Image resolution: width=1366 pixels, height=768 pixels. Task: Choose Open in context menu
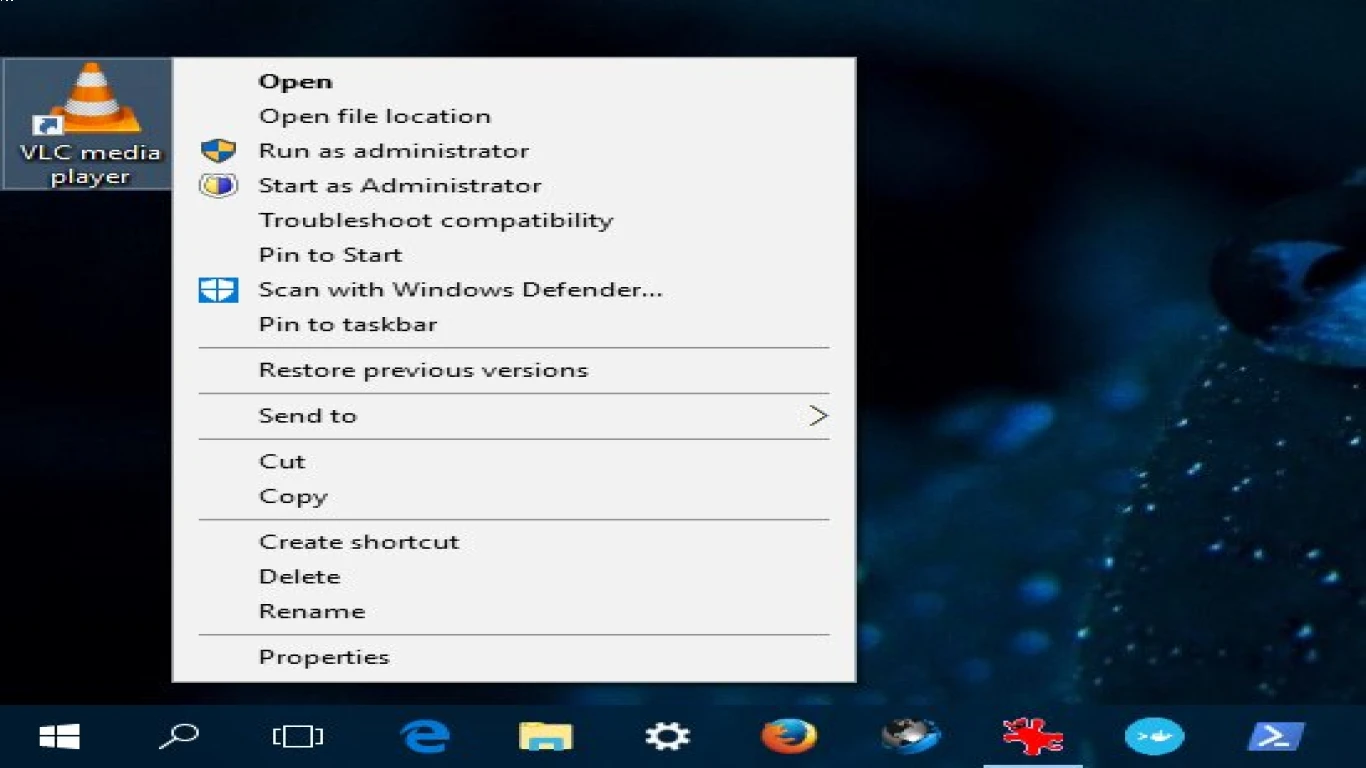click(296, 82)
